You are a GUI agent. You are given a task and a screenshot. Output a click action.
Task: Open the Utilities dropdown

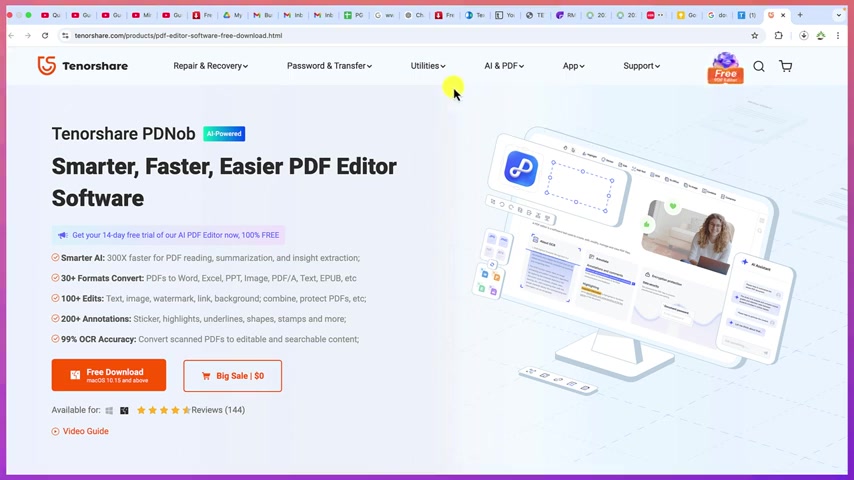coord(428,66)
